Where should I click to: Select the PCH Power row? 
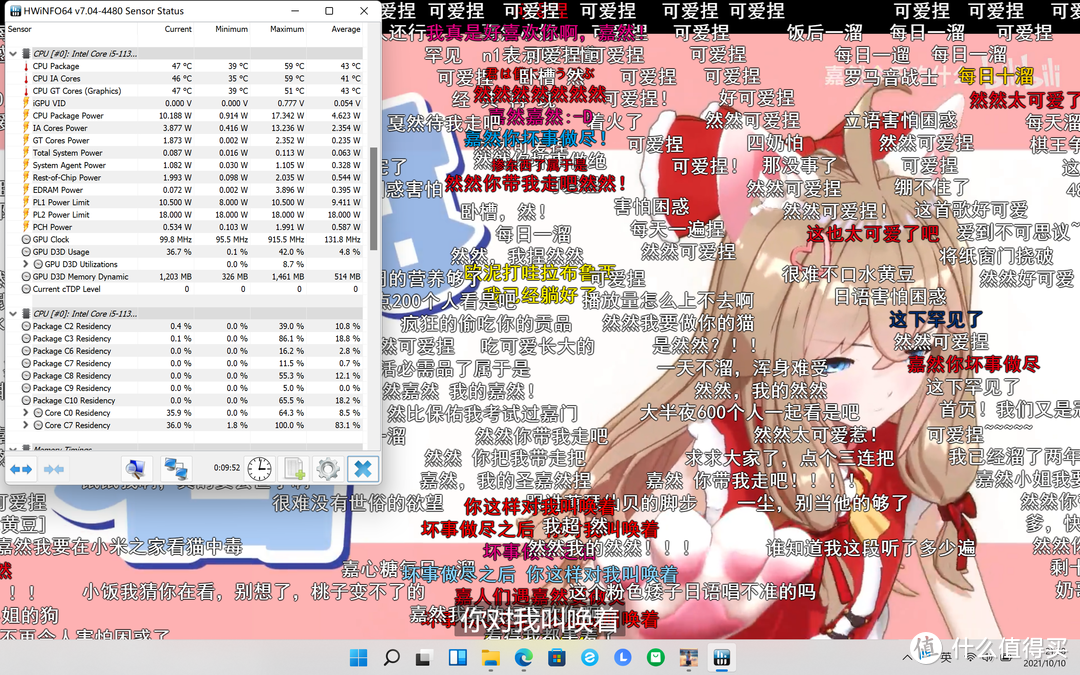pyautogui.click(x=185, y=227)
